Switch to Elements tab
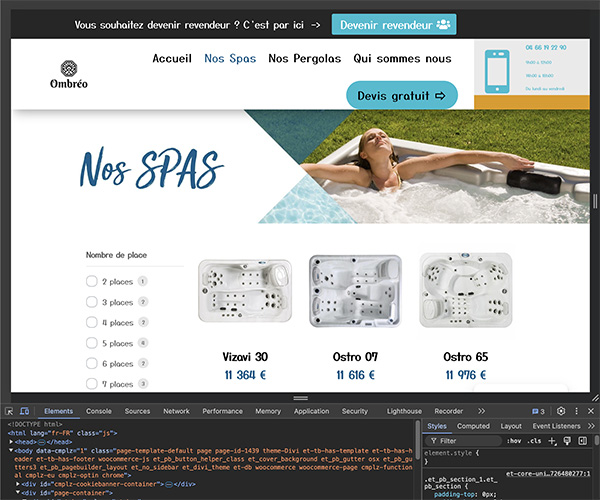The image size is (600, 500). 58,411
